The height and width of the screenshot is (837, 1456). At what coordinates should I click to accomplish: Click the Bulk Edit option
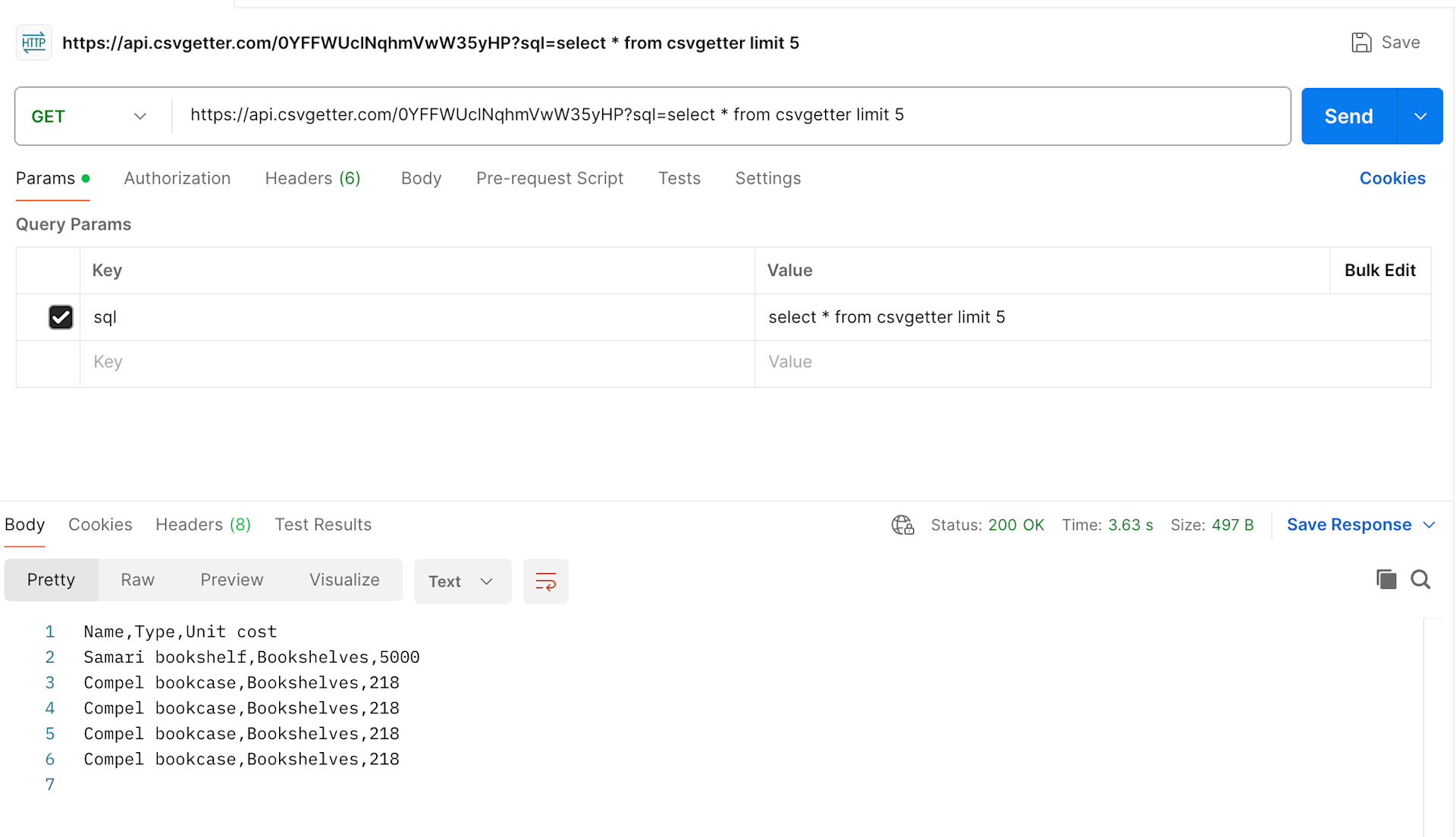1380,270
